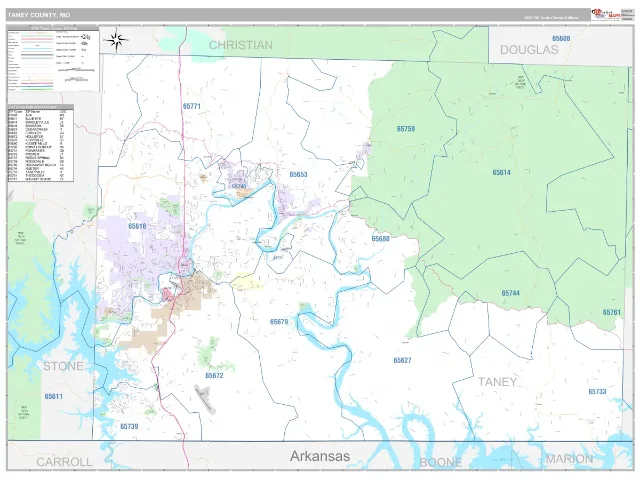Select the MARION county label

click(569, 459)
